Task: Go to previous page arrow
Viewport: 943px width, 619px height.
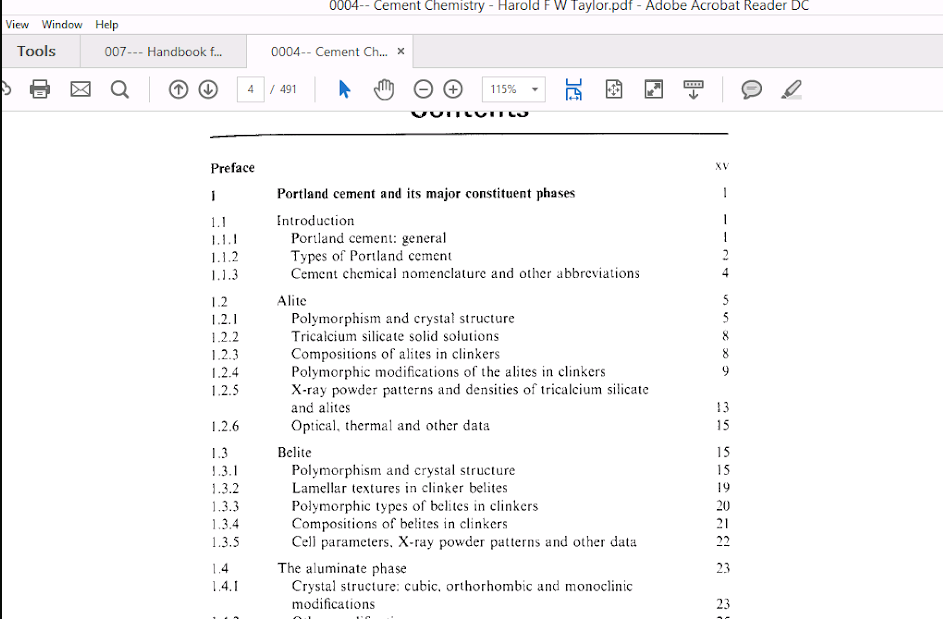Action: point(178,90)
